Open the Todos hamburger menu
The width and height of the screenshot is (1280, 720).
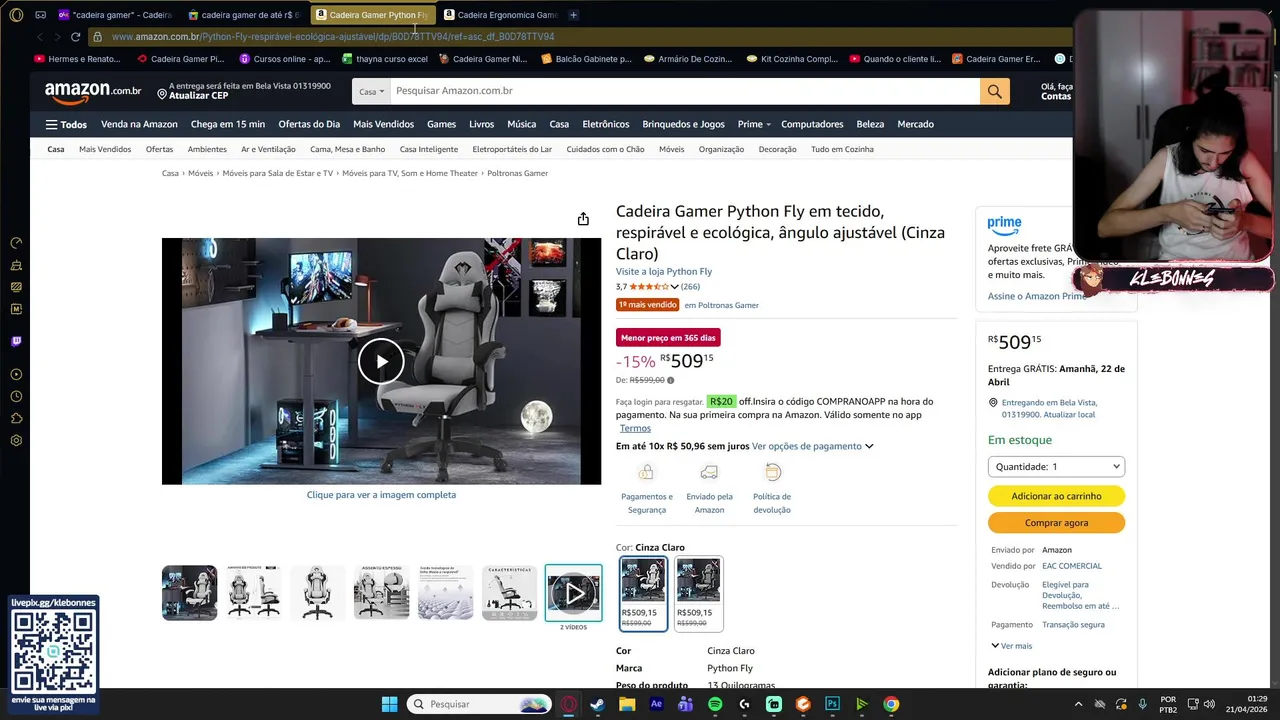[x=66, y=125]
